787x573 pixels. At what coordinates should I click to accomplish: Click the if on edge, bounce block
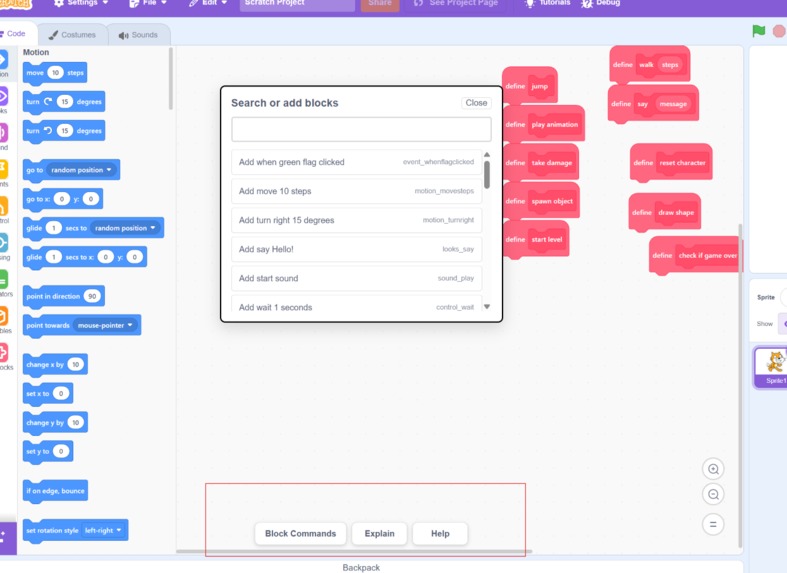(x=55, y=491)
